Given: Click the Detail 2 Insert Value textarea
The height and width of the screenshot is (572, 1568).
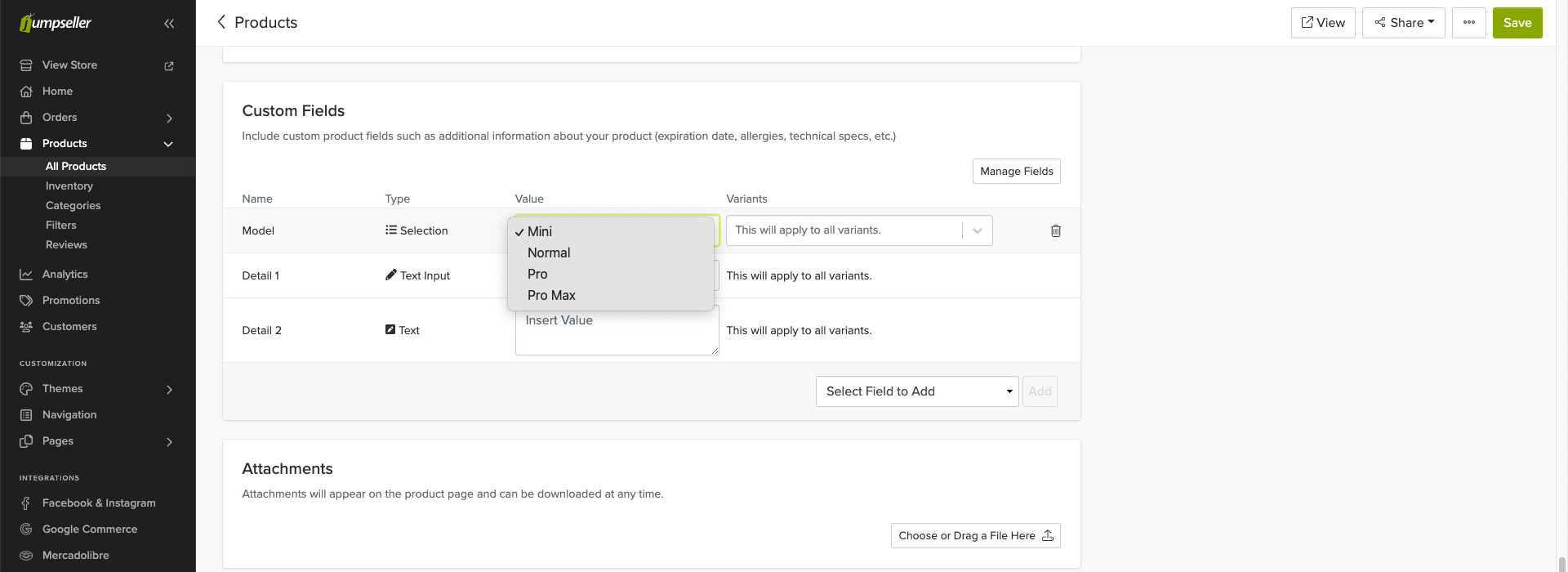Looking at the screenshot, I should tap(617, 335).
